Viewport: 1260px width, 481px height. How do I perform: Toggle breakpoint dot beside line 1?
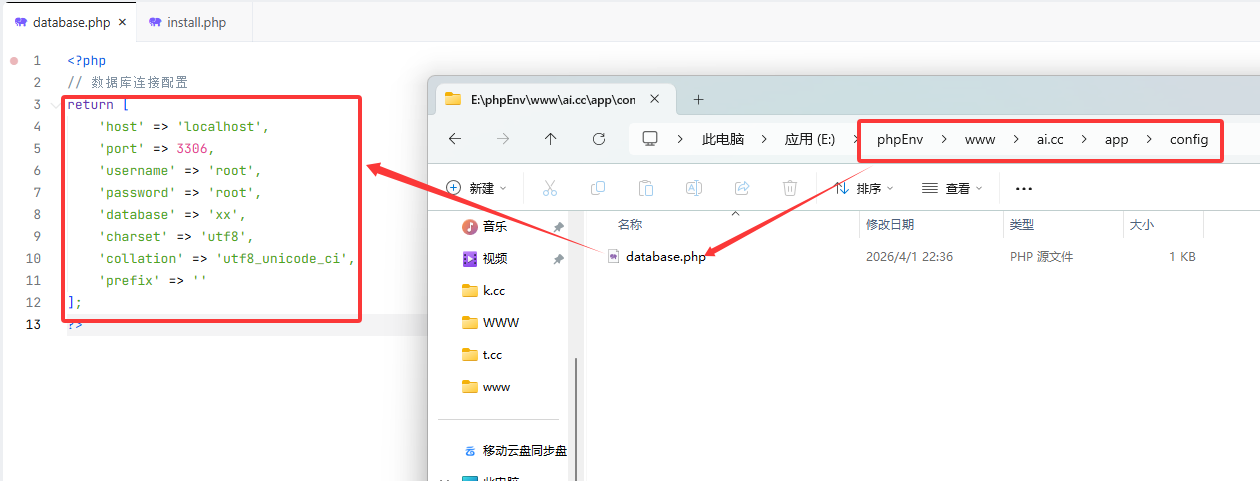point(14,61)
